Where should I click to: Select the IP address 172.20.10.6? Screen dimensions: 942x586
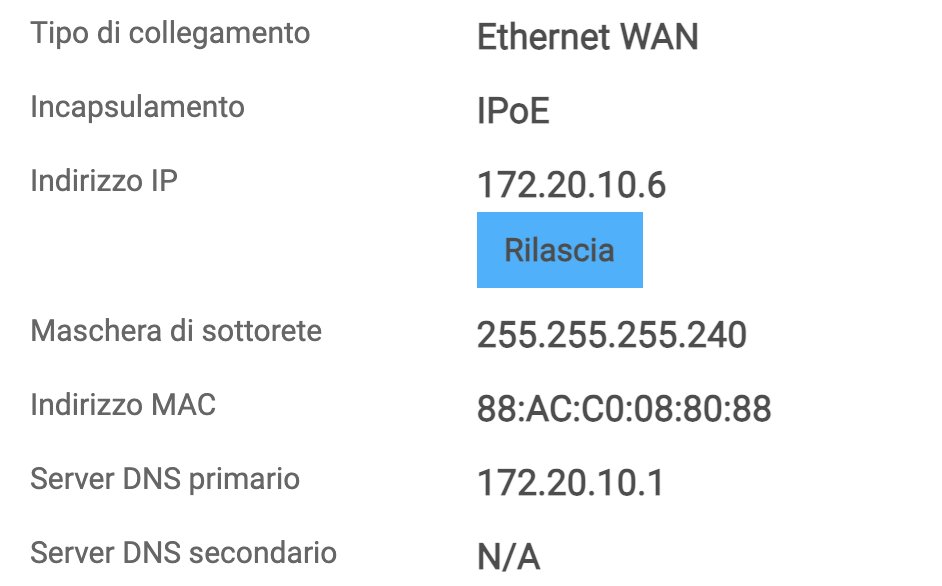pos(571,186)
